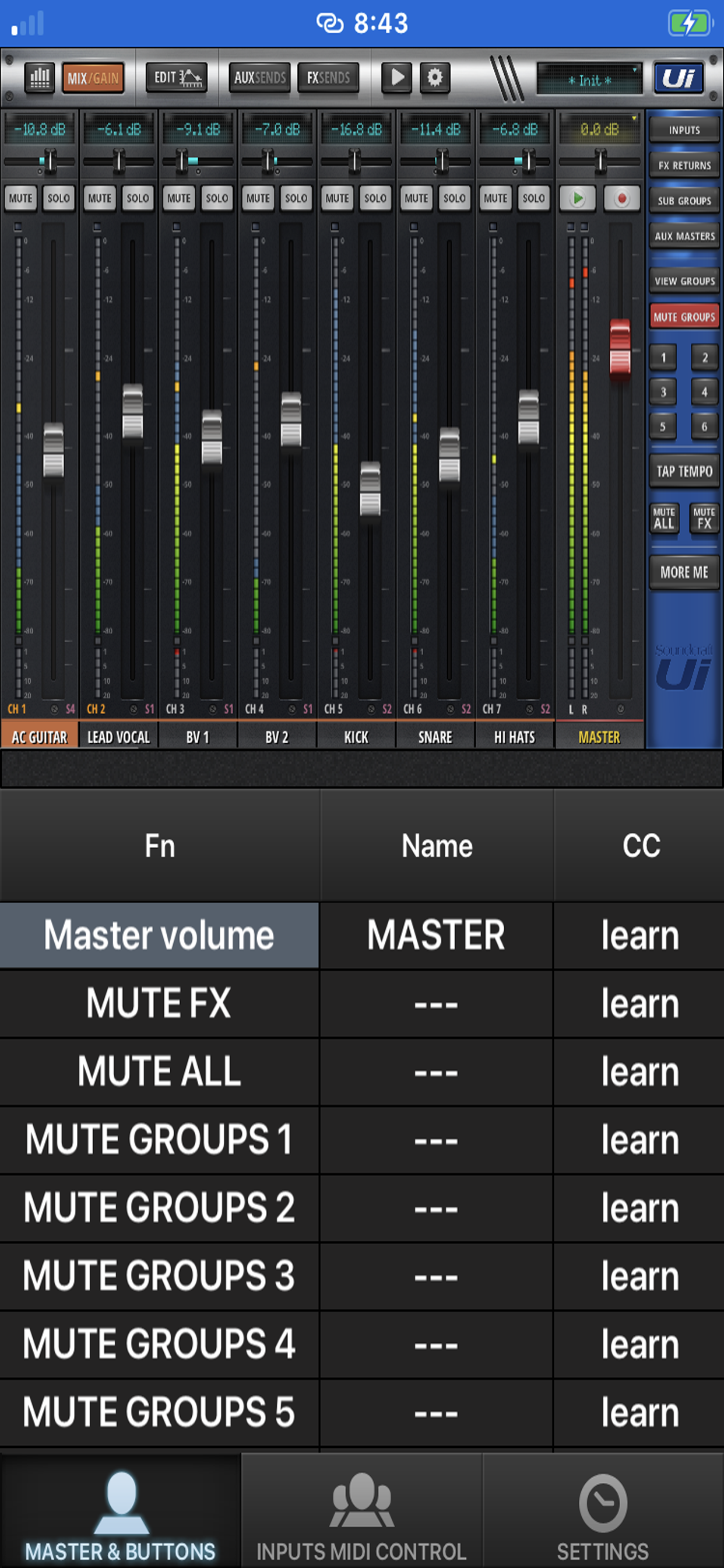Show FX RETURNS view

pos(684,166)
